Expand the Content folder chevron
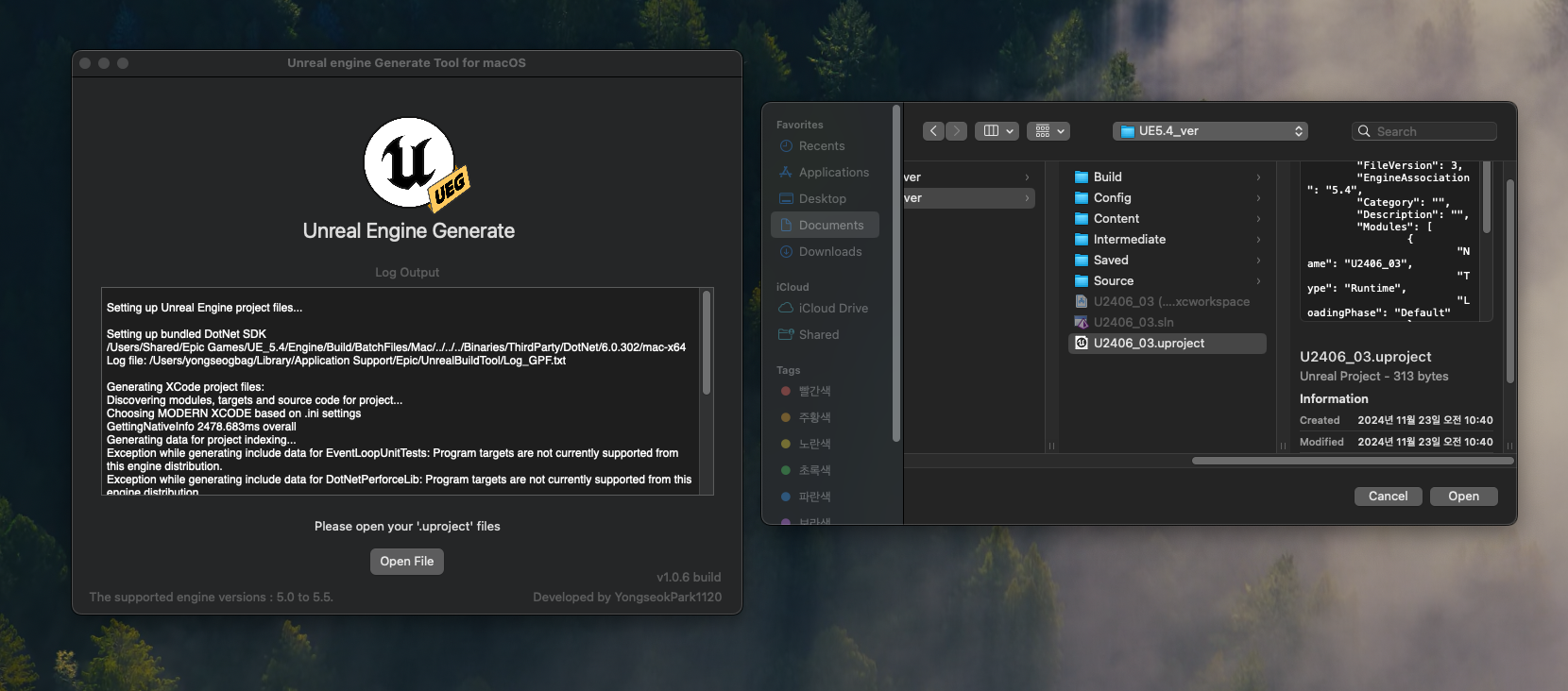1568x691 pixels. tap(1258, 219)
